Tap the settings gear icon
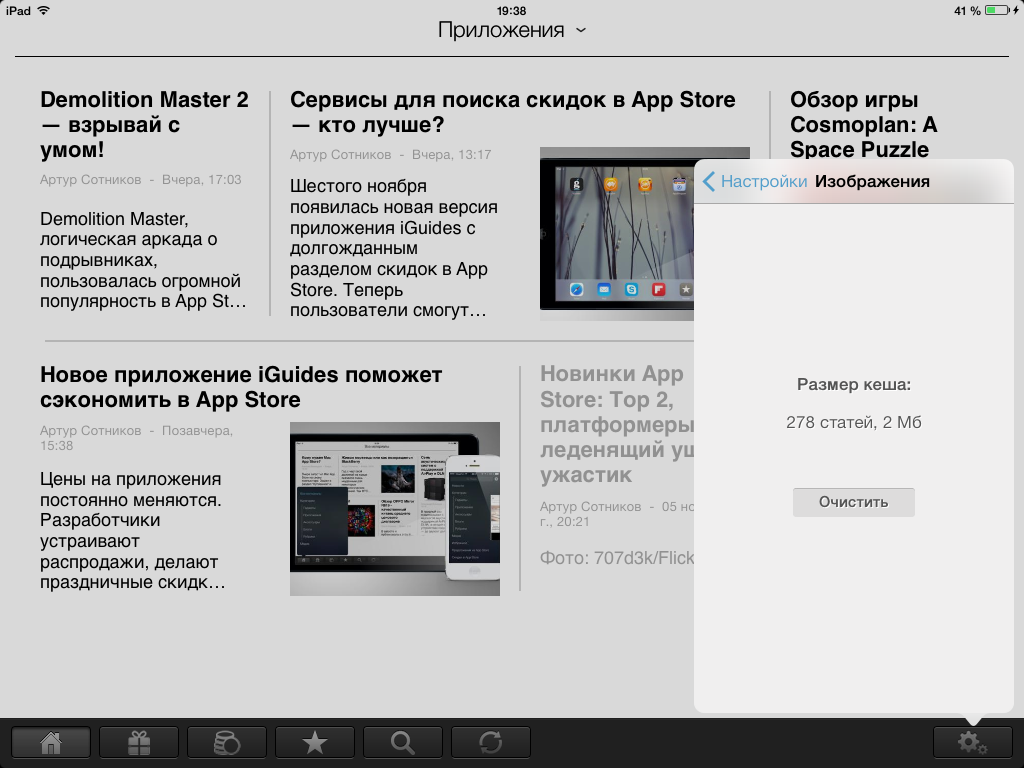 tap(972, 742)
